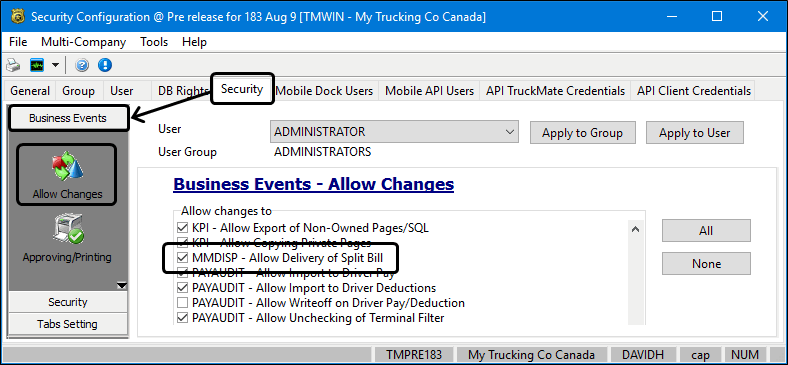The width and height of the screenshot is (788, 365).
Task: Uncheck KPI Allow Export of Non-Owned Pages/SQL
Action: 182,228
